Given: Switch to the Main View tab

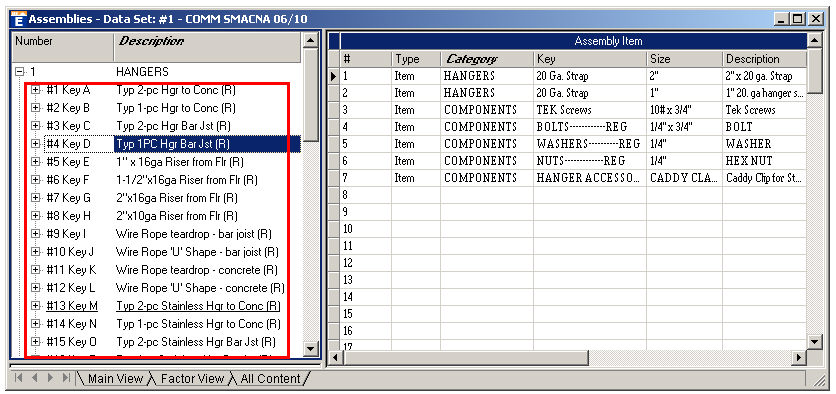Looking at the screenshot, I should point(115,379).
